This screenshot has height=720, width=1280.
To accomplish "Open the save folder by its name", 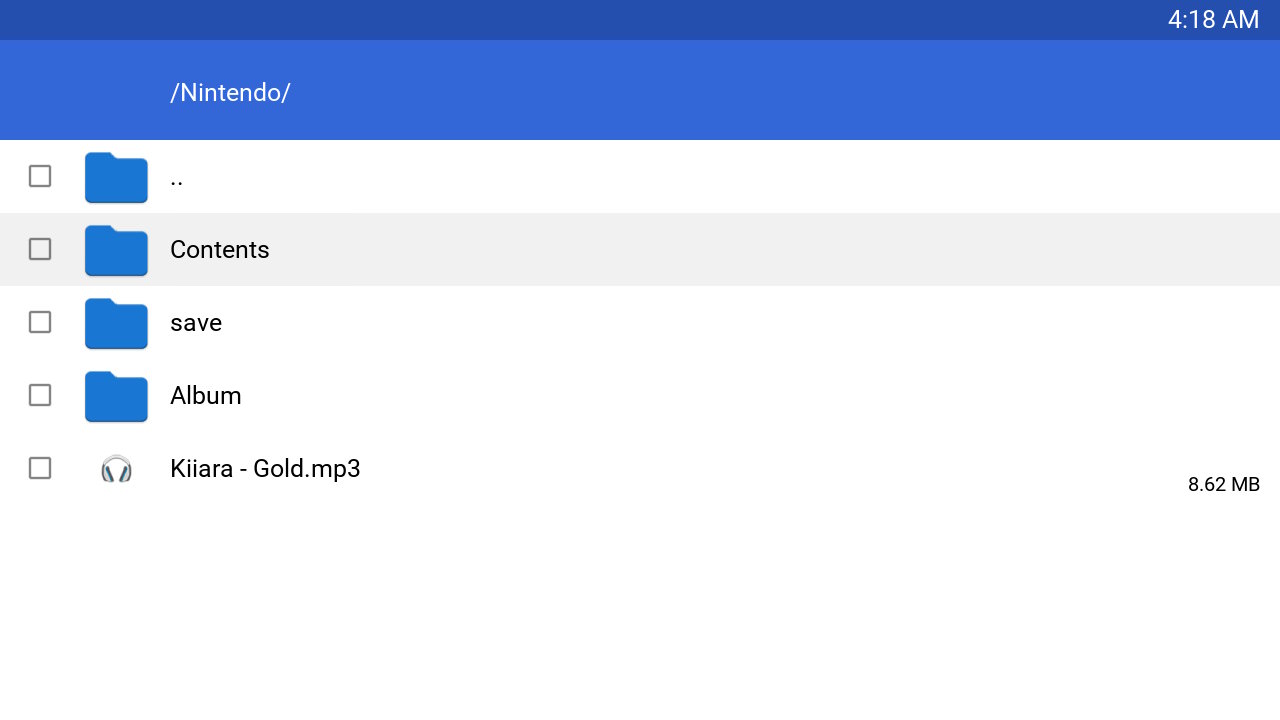I will 196,323.
